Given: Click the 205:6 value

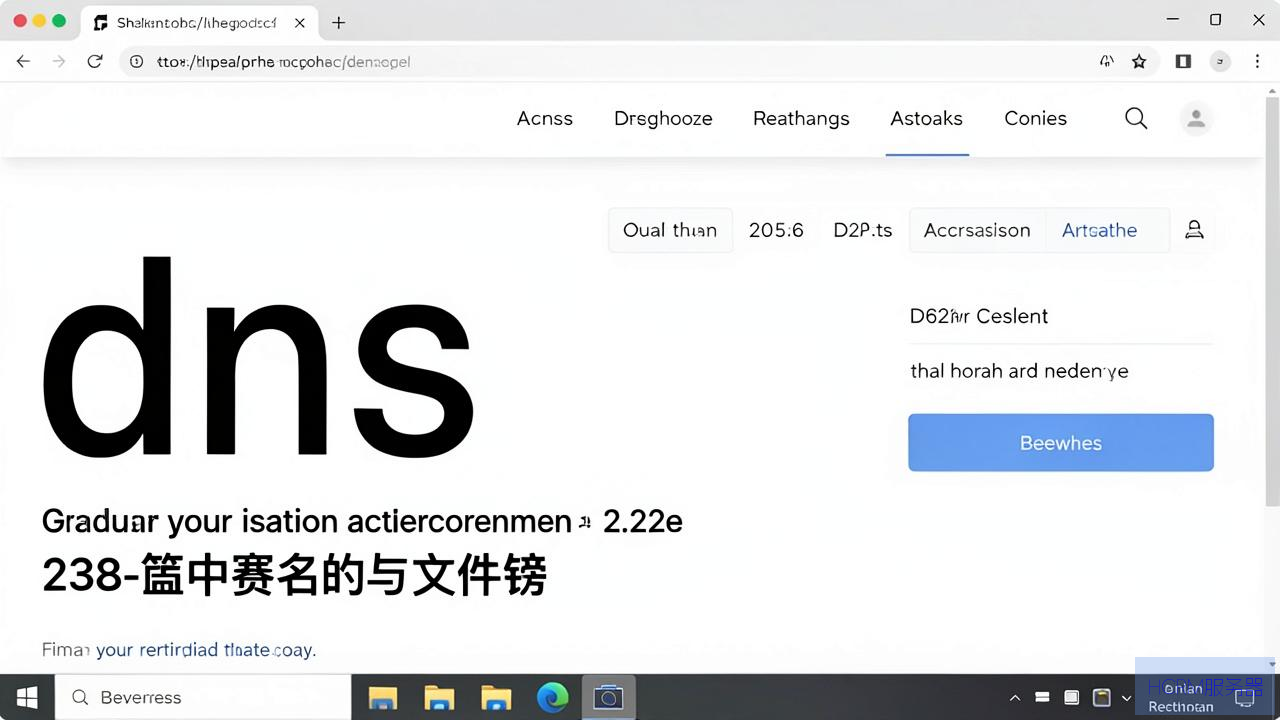Looking at the screenshot, I should pos(776,230).
